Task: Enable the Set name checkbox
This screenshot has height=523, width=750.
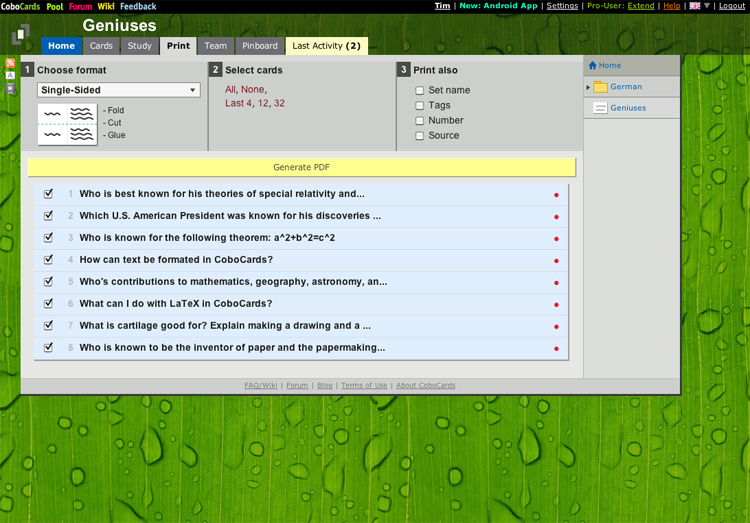Action: [x=420, y=91]
